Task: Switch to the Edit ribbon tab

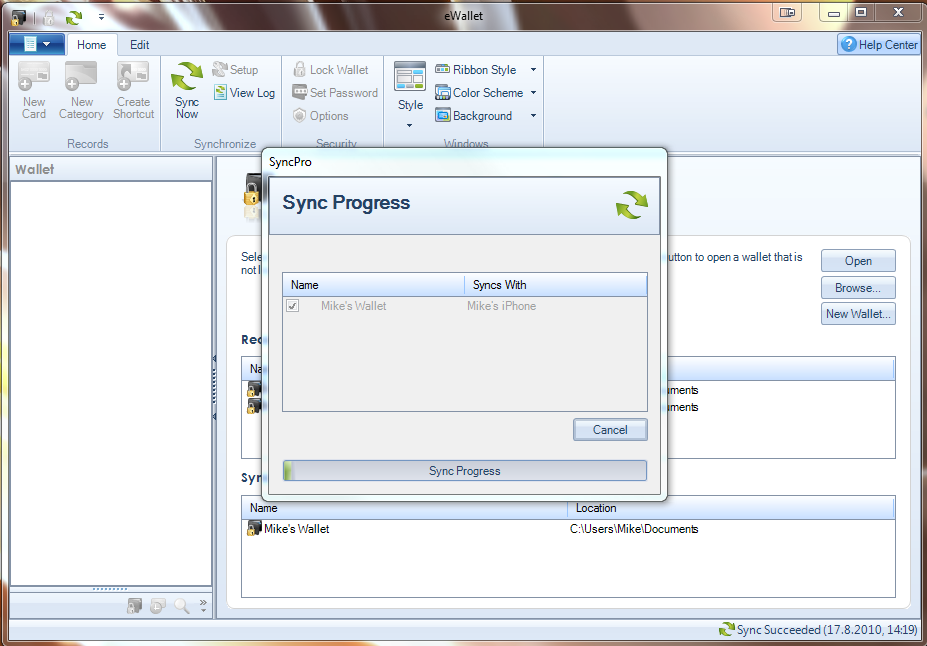Action: coord(140,45)
